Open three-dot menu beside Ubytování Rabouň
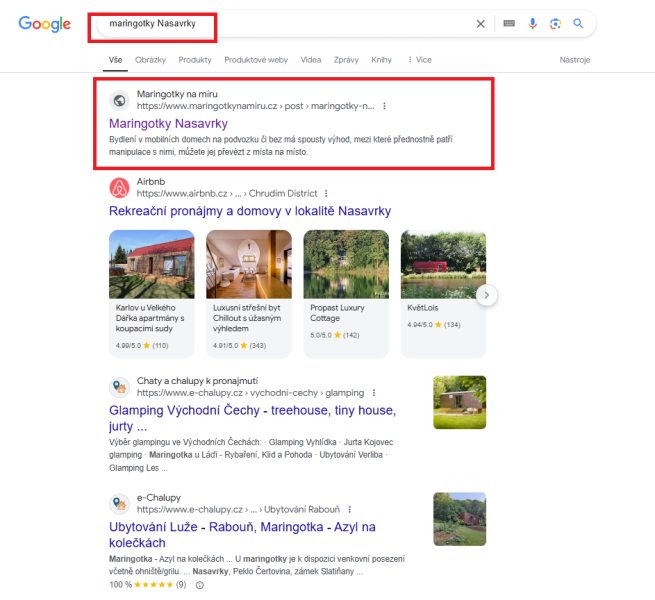The width and height of the screenshot is (655, 600). point(350,509)
